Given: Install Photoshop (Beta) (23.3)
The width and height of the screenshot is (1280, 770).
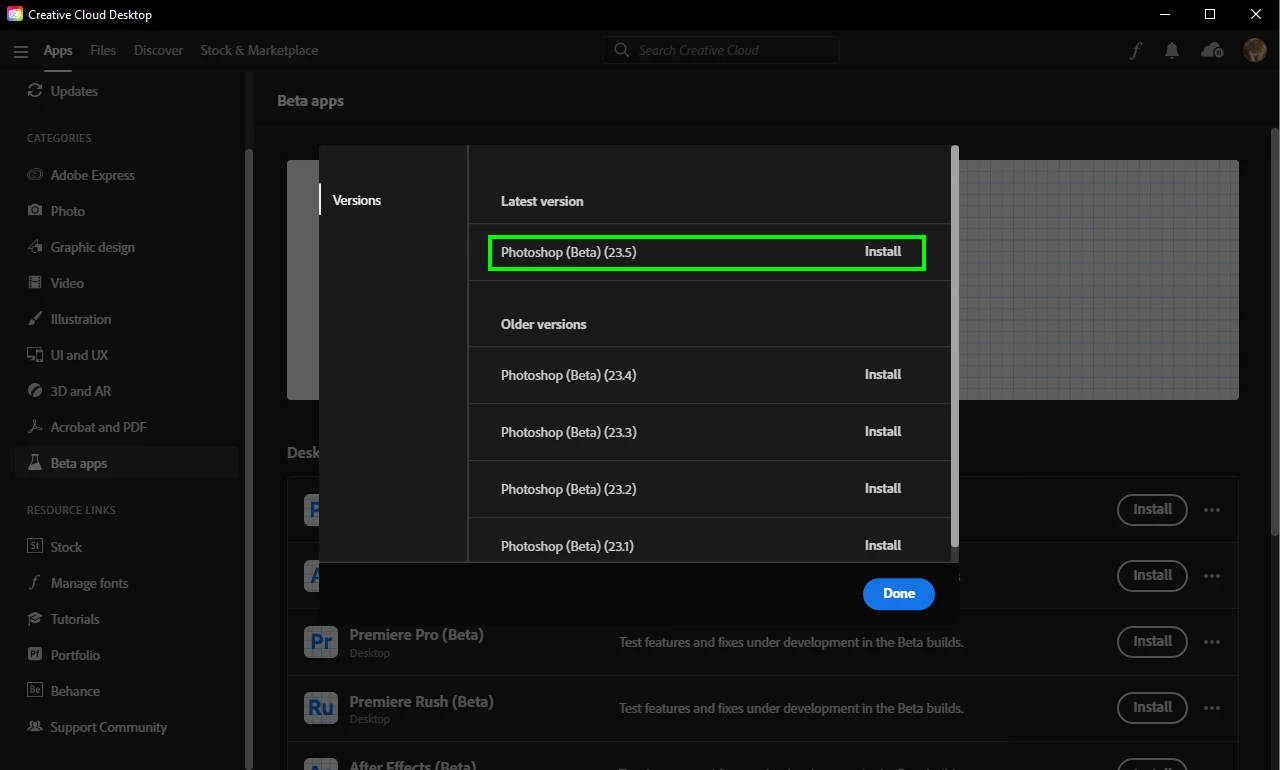Looking at the screenshot, I should point(883,432).
